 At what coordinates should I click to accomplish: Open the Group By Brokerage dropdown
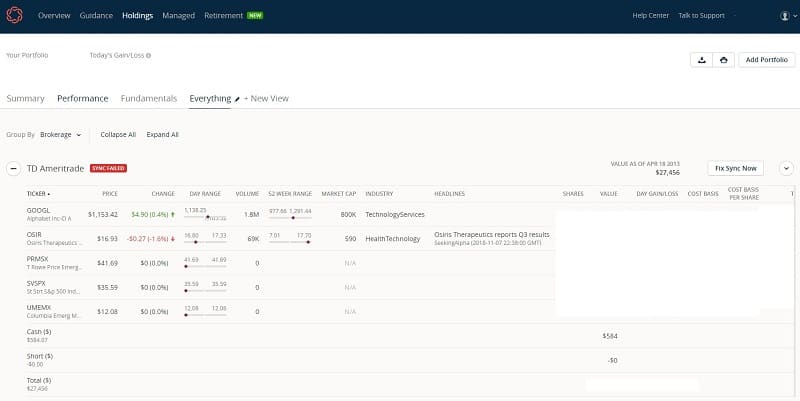point(60,134)
